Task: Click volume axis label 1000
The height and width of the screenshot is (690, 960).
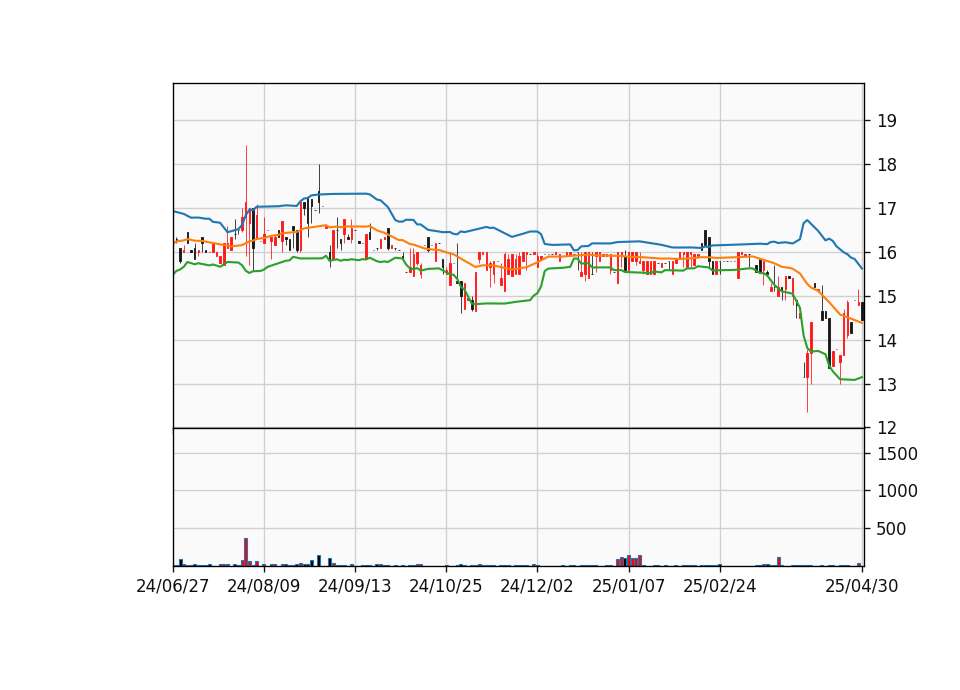Action: tap(898, 491)
